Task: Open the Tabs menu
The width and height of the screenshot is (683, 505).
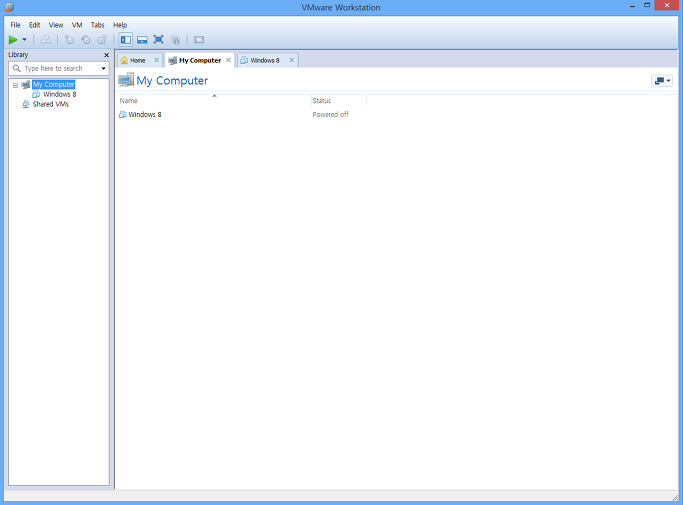Action: click(98, 25)
